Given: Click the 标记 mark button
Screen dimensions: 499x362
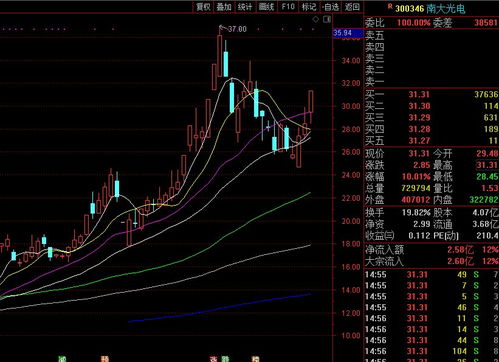Looking at the screenshot, I should tap(309, 7).
